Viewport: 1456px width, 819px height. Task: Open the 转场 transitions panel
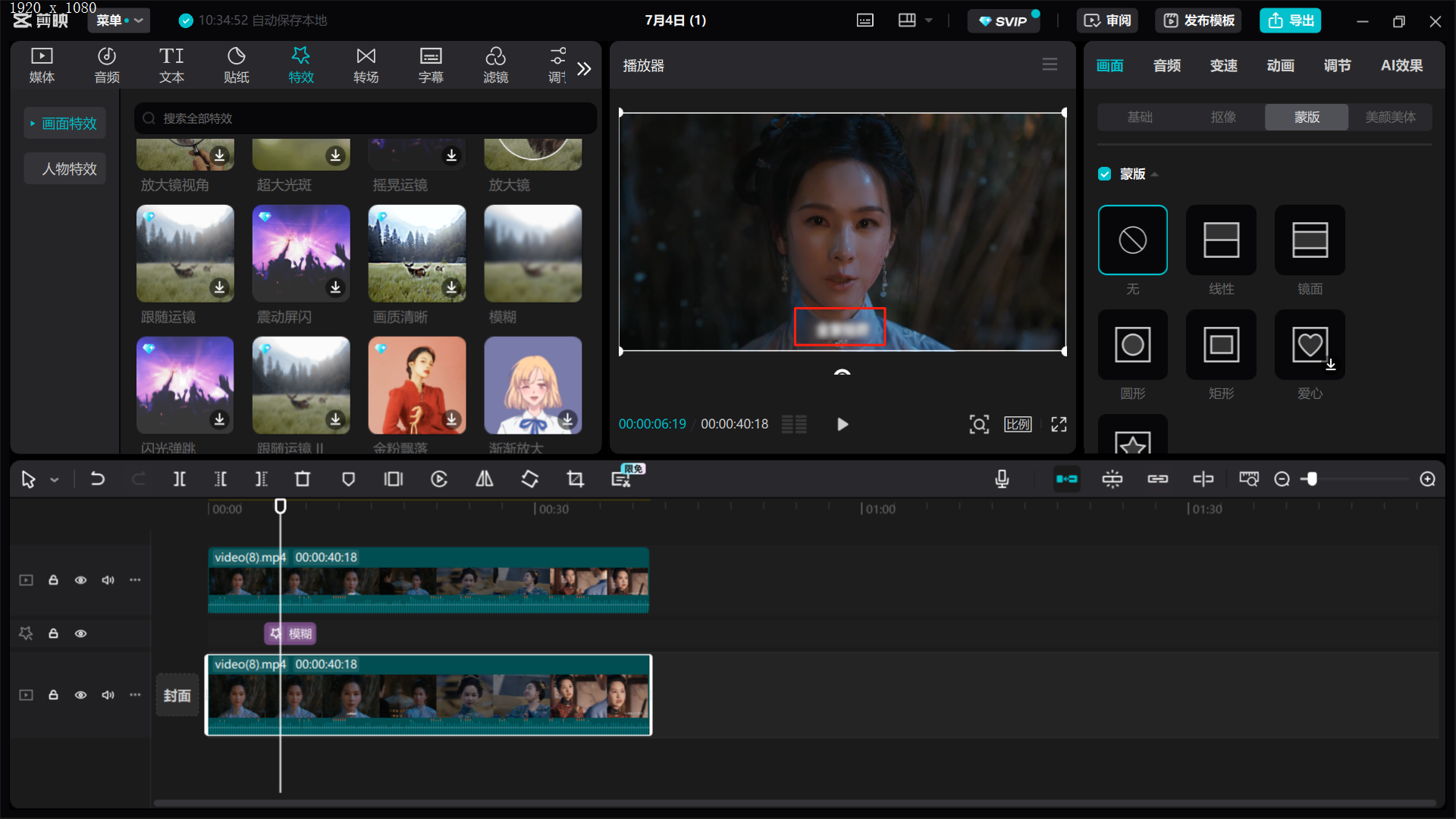point(366,65)
